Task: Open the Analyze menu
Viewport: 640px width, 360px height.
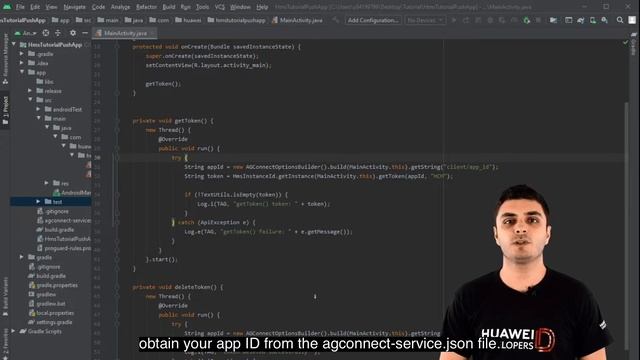Action: [x=120, y=7]
